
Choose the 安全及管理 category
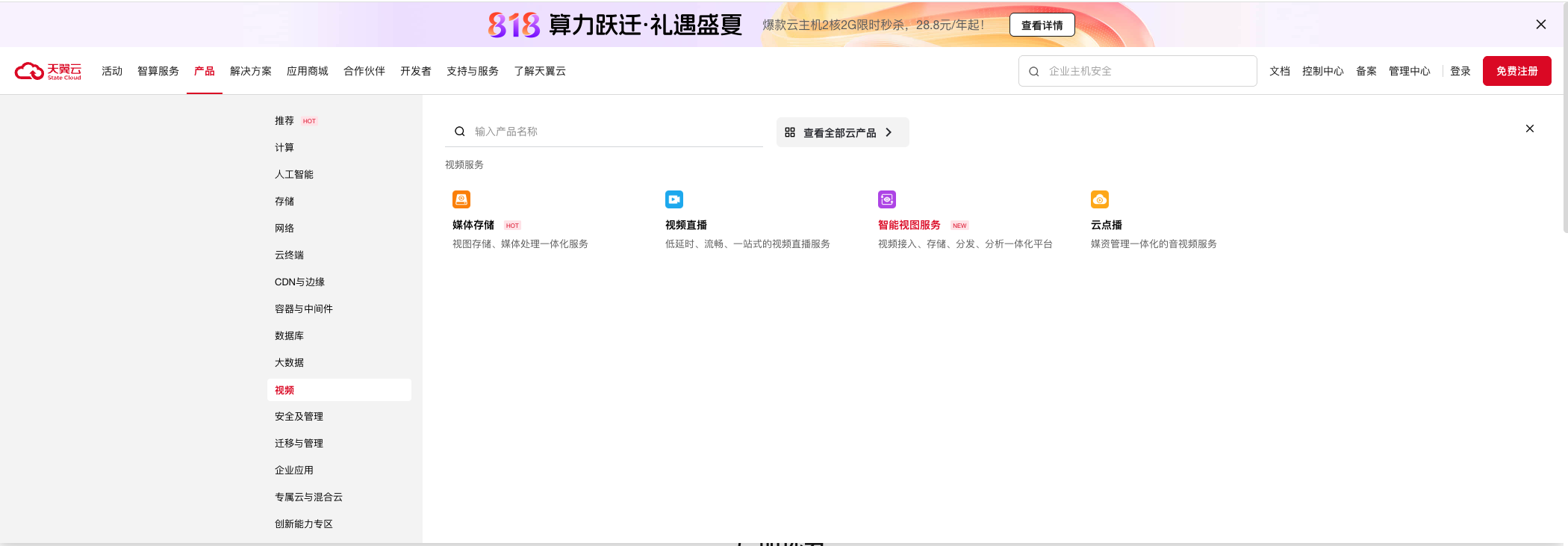299,416
